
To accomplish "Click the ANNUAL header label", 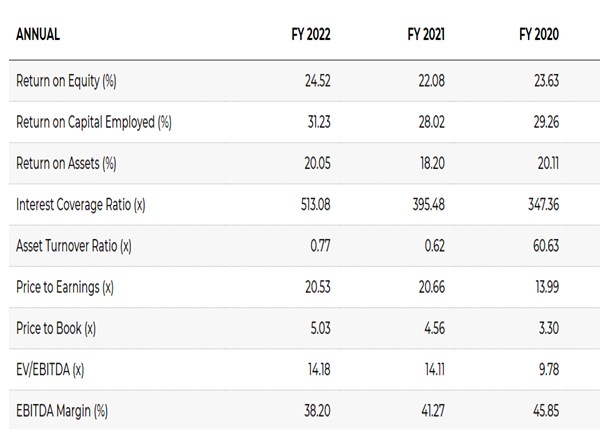I will pos(38,35).
